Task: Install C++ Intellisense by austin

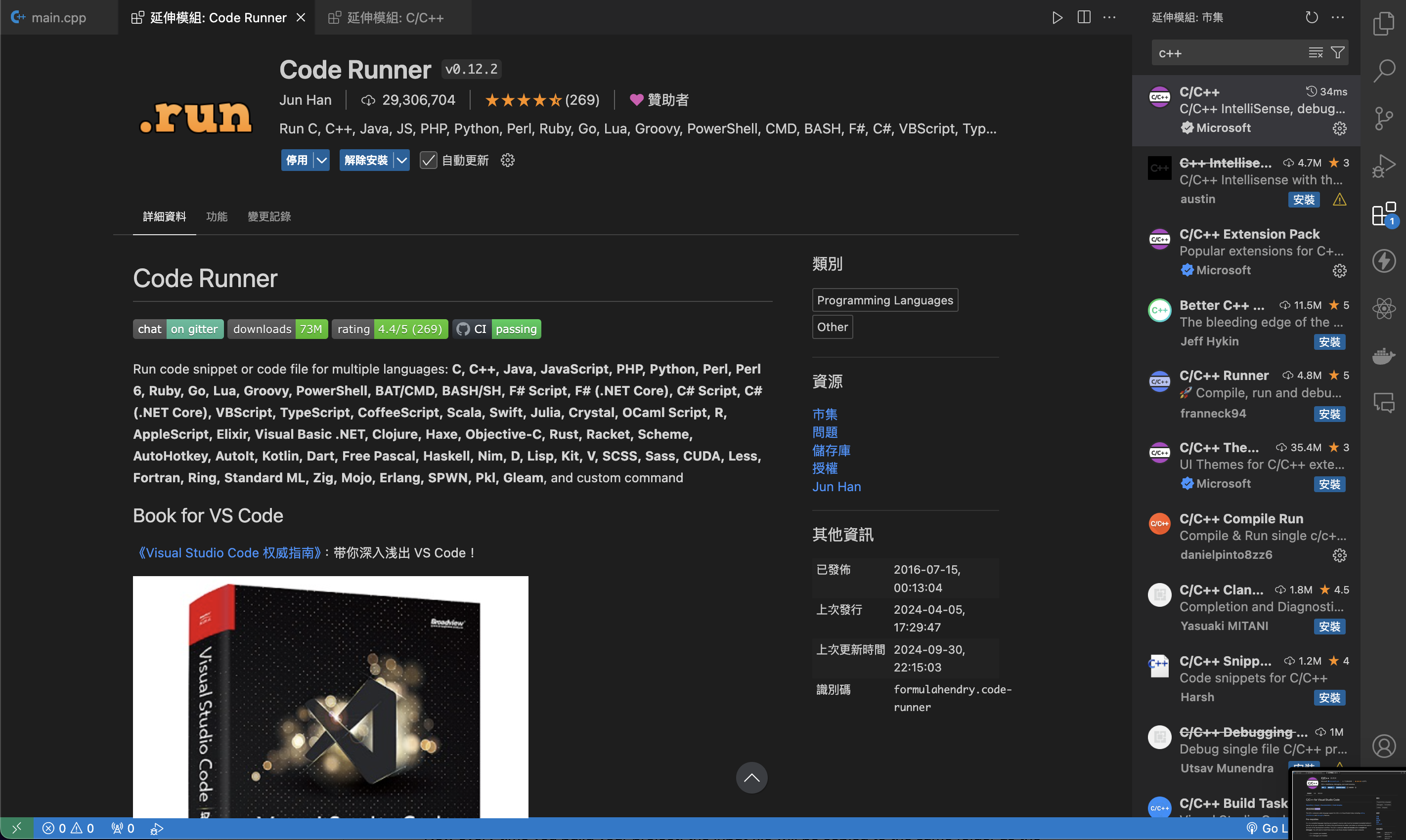Action: click(1304, 199)
